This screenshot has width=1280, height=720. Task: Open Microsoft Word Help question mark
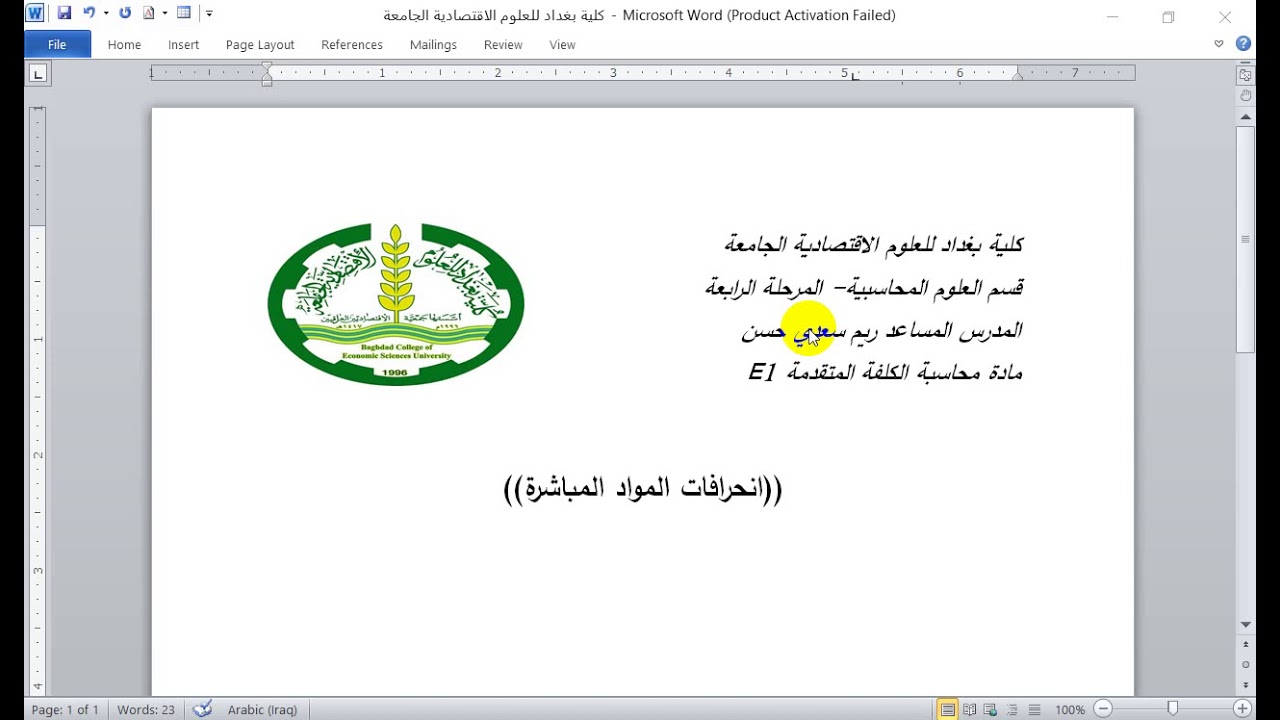click(x=1243, y=44)
